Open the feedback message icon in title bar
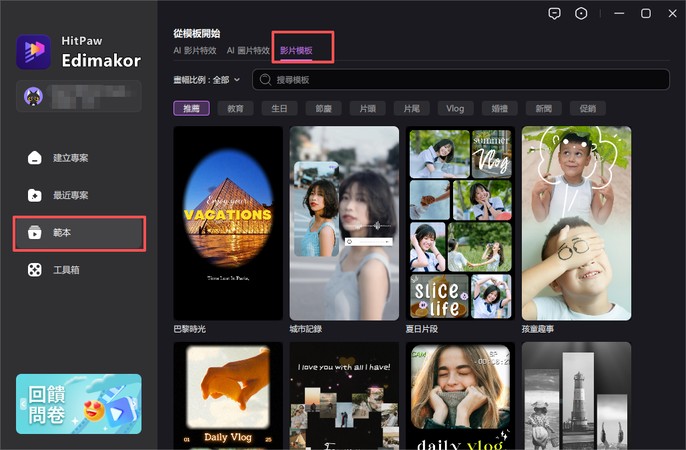Viewport: 686px width, 450px height. point(554,14)
